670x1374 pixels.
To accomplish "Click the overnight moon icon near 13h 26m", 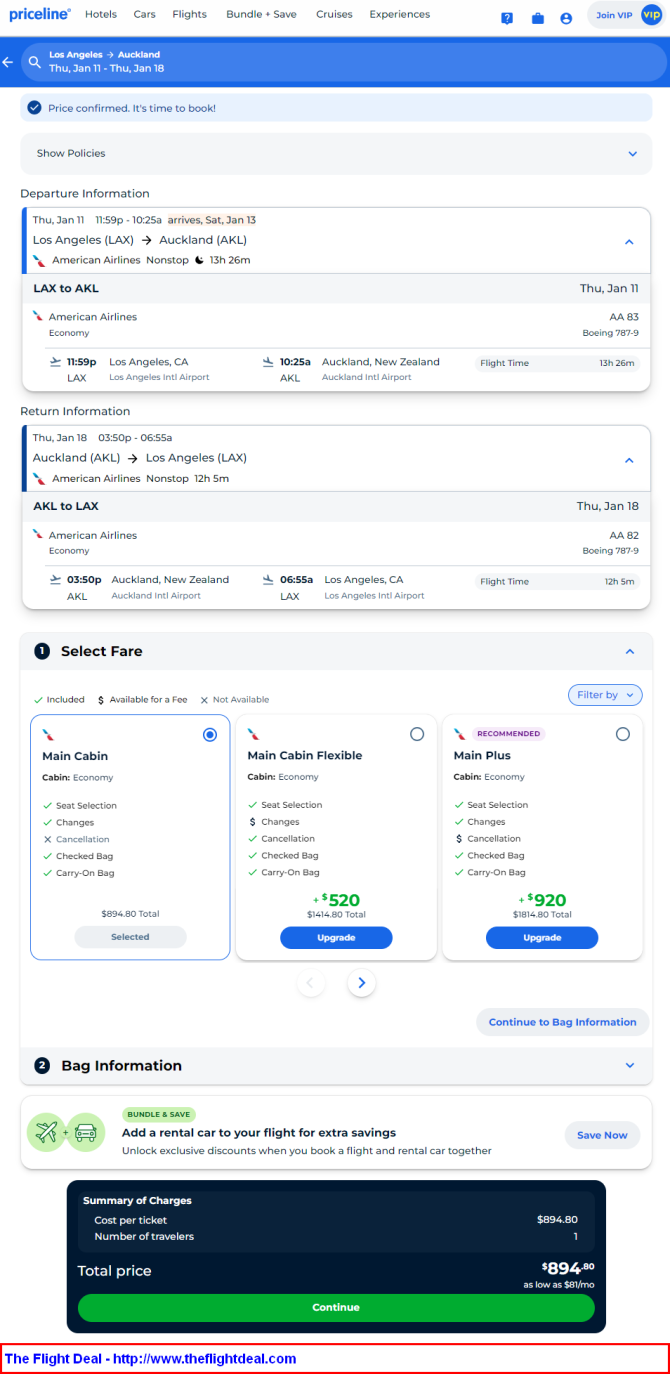I will [x=199, y=260].
